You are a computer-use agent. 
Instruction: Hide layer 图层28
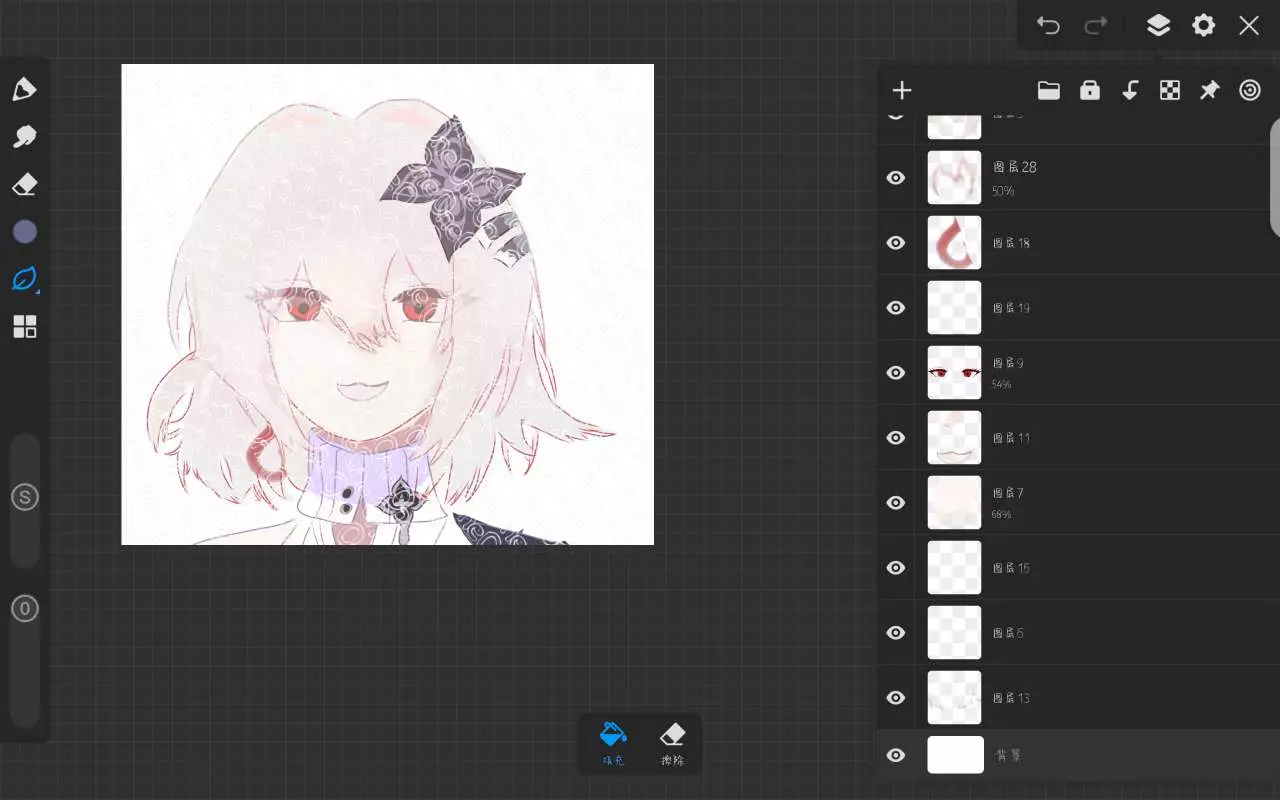click(x=896, y=178)
